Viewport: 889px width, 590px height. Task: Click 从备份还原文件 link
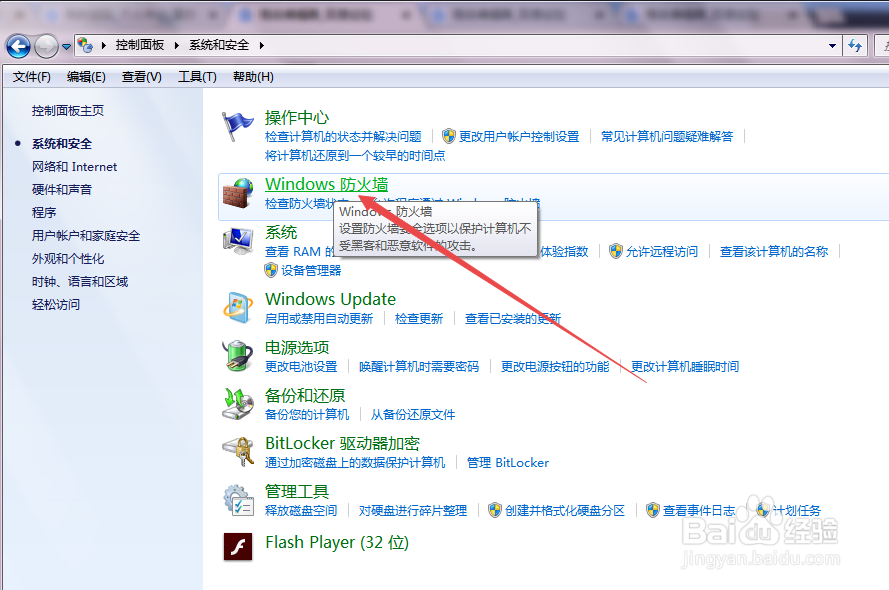[413, 415]
